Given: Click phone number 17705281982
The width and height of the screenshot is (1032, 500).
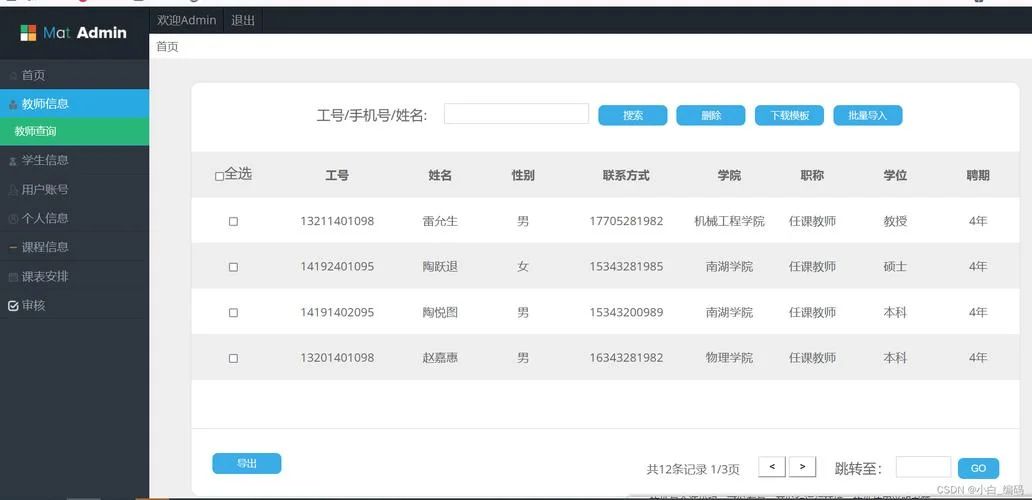Looking at the screenshot, I should point(626,222).
